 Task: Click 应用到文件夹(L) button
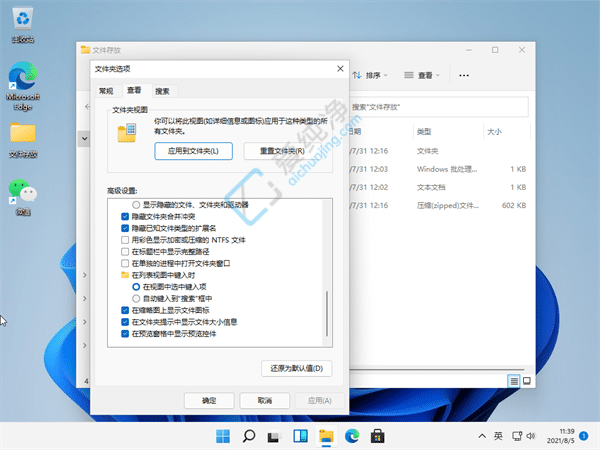point(193,151)
